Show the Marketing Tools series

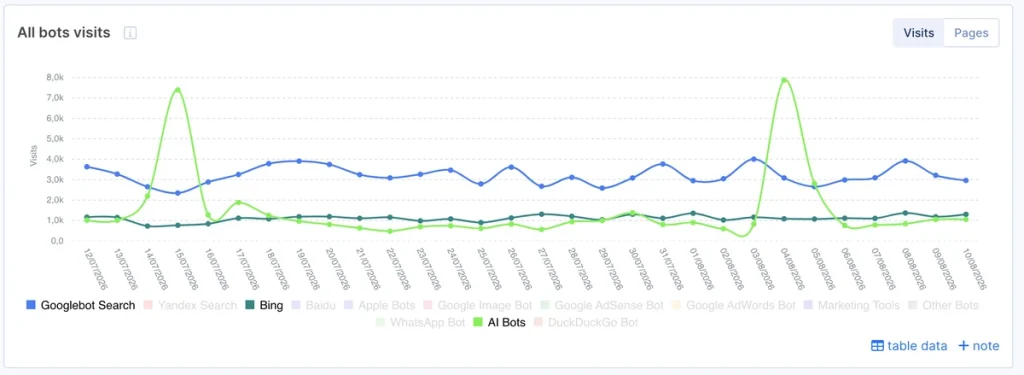[852, 305]
